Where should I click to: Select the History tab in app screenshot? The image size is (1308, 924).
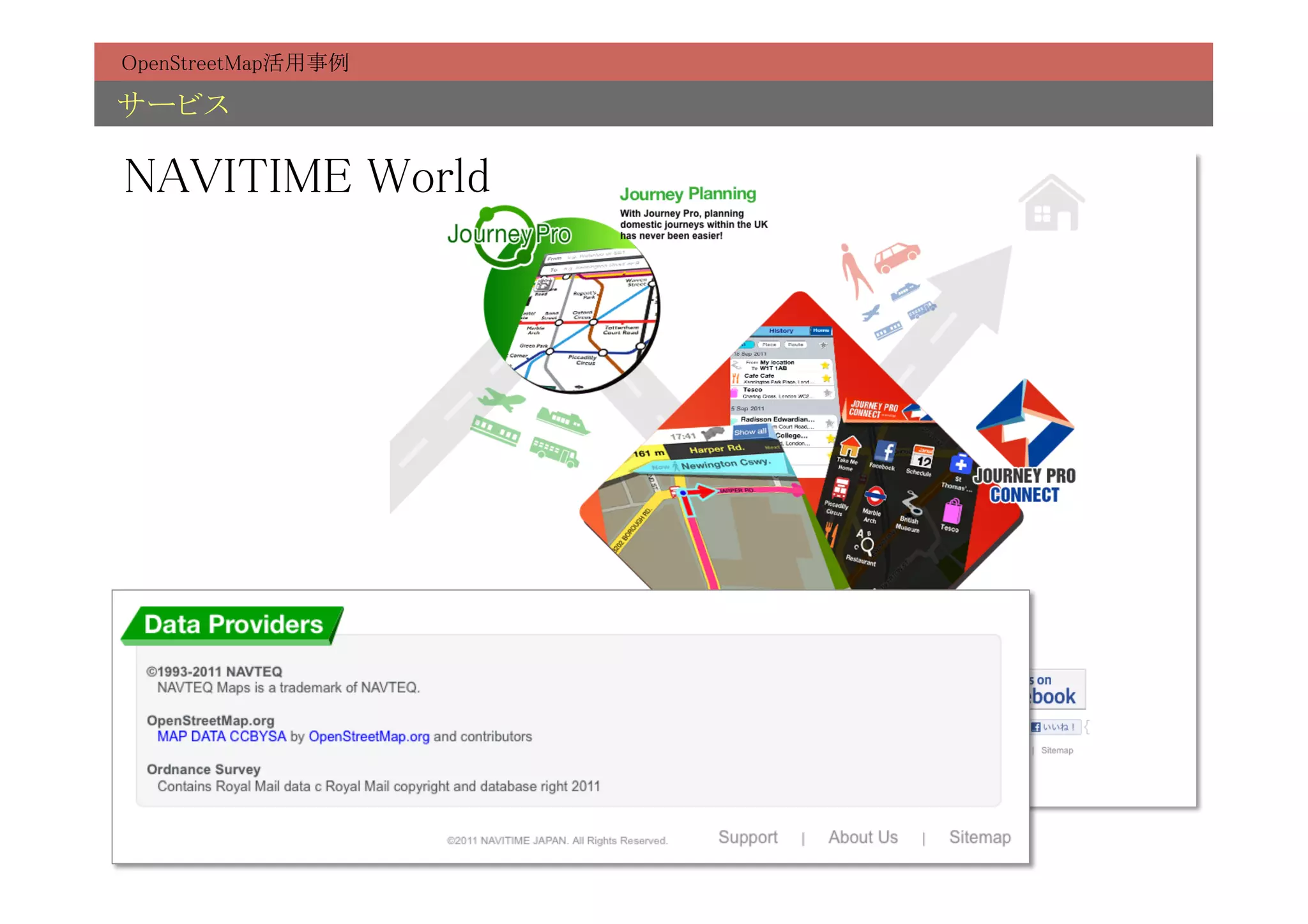pyautogui.click(x=781, y=331)
